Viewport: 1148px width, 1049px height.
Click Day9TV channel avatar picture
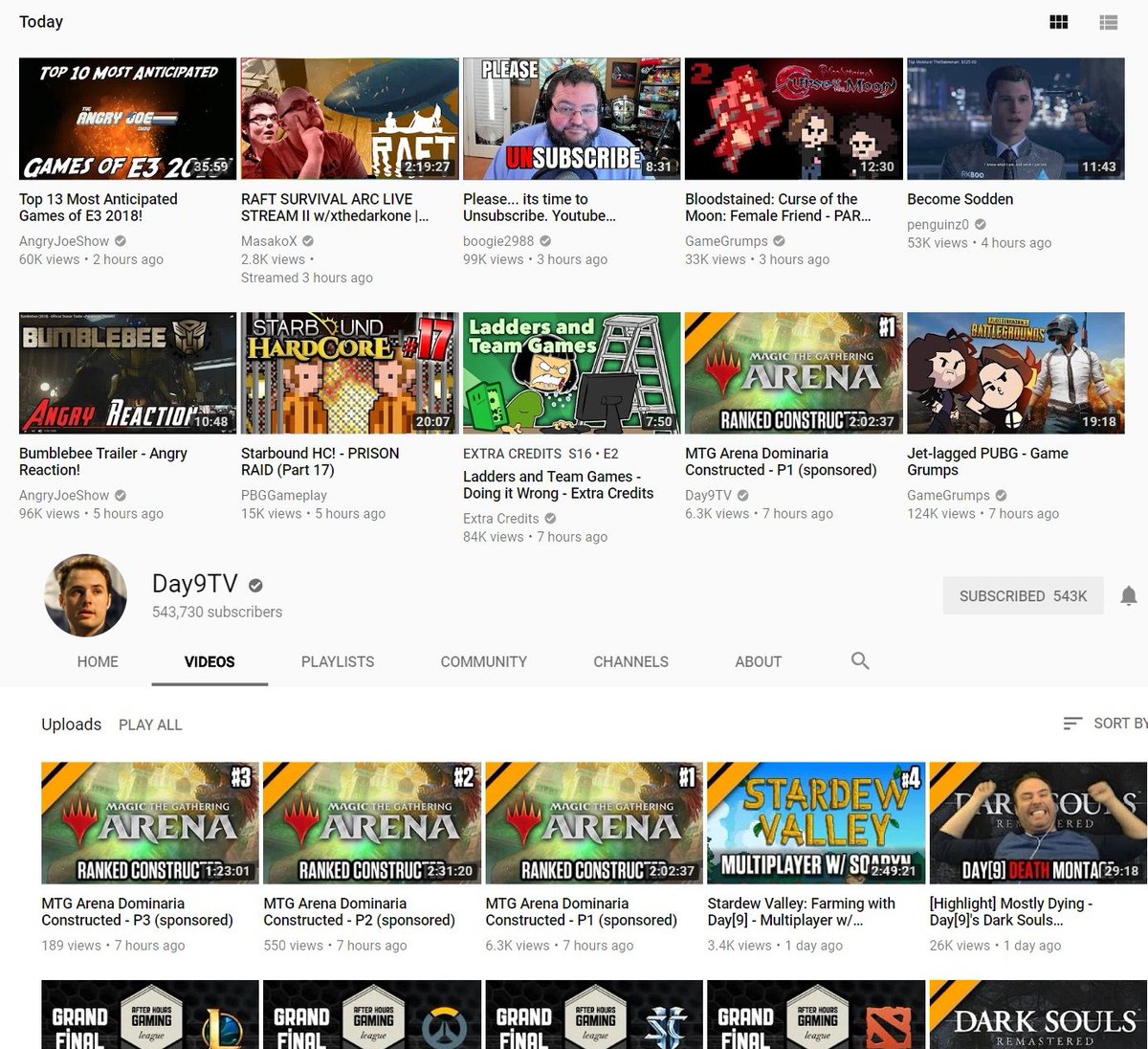pos(85,595)
